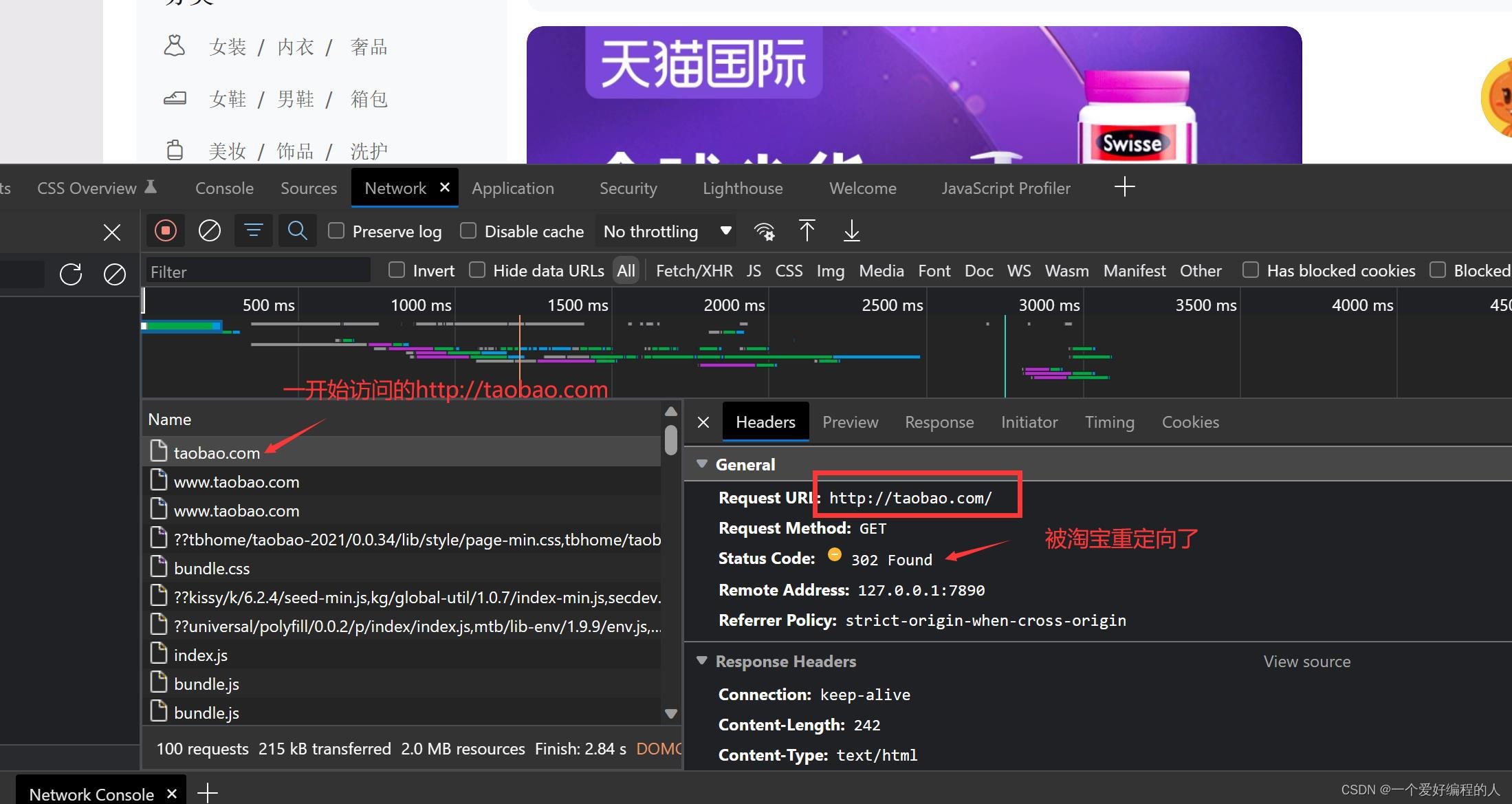1512x804 pixels.
Task: Click inside the Filter input field
Action: (259, 270)
